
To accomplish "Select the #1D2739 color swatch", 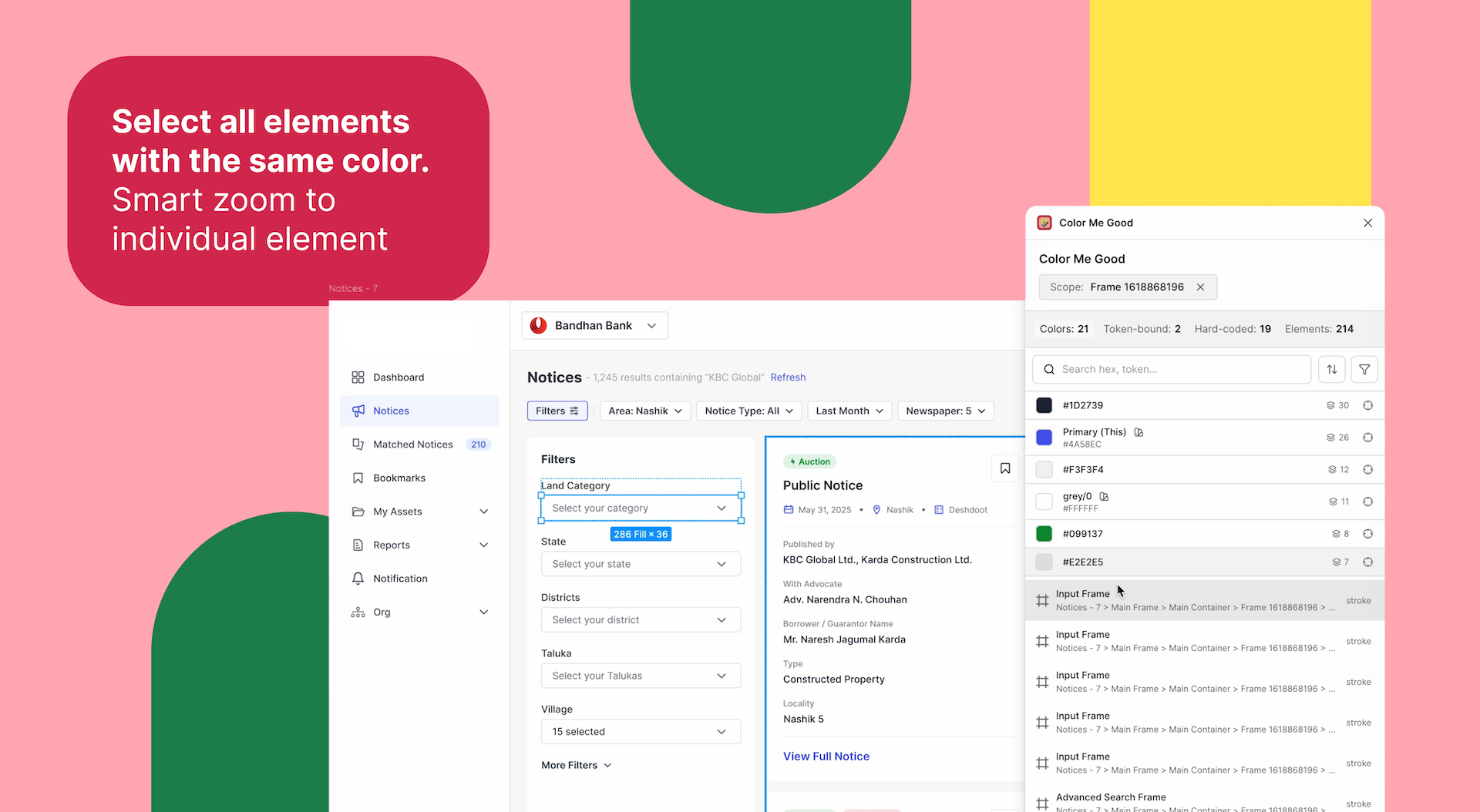I will pyautogui.click(x=1044, y=405).
